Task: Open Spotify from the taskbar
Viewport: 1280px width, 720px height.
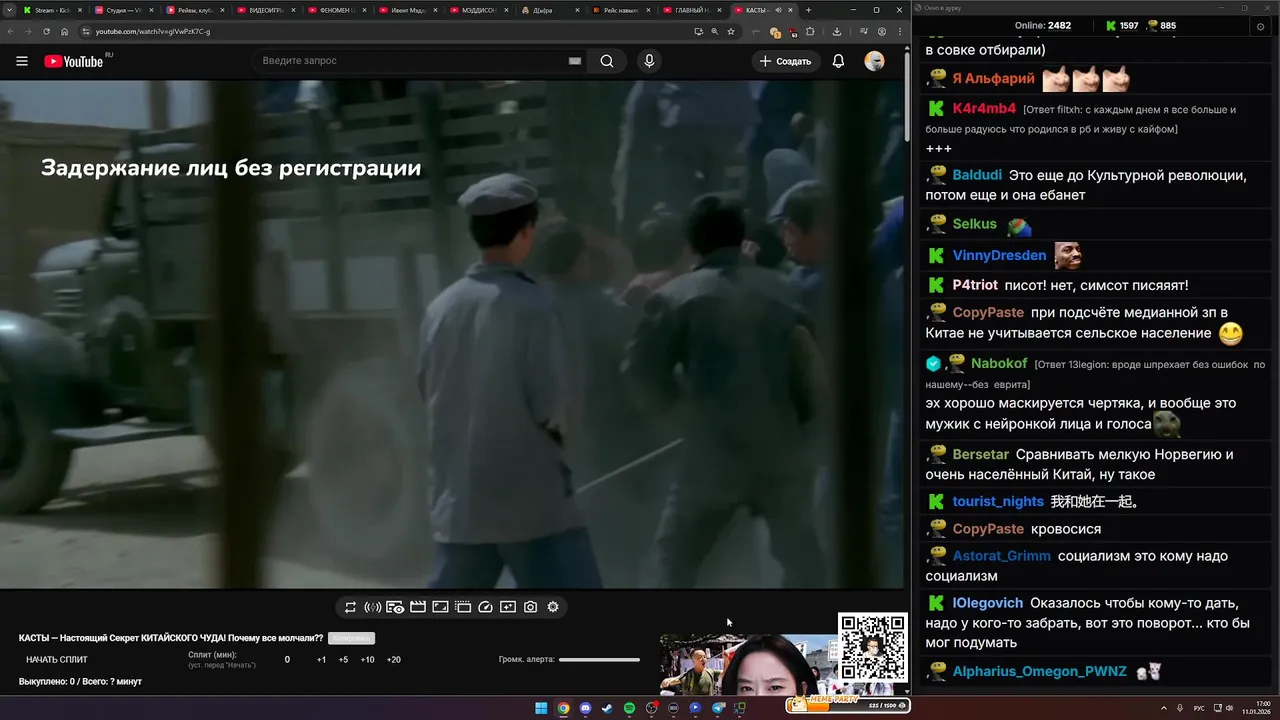Action: pos(629,708)
